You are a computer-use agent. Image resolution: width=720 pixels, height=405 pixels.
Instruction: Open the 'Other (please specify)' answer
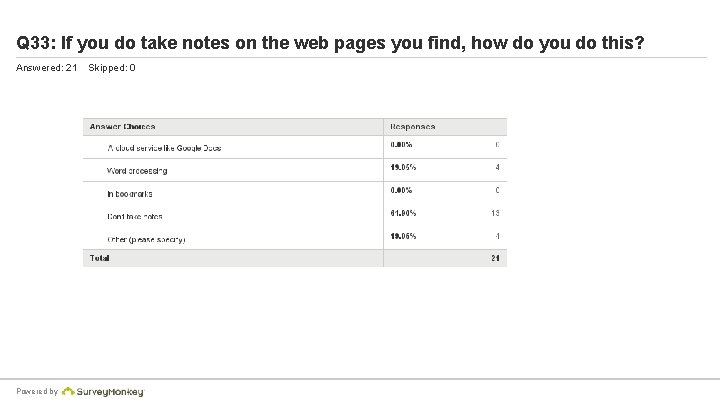pyautogui.click(x=146, y=239)
